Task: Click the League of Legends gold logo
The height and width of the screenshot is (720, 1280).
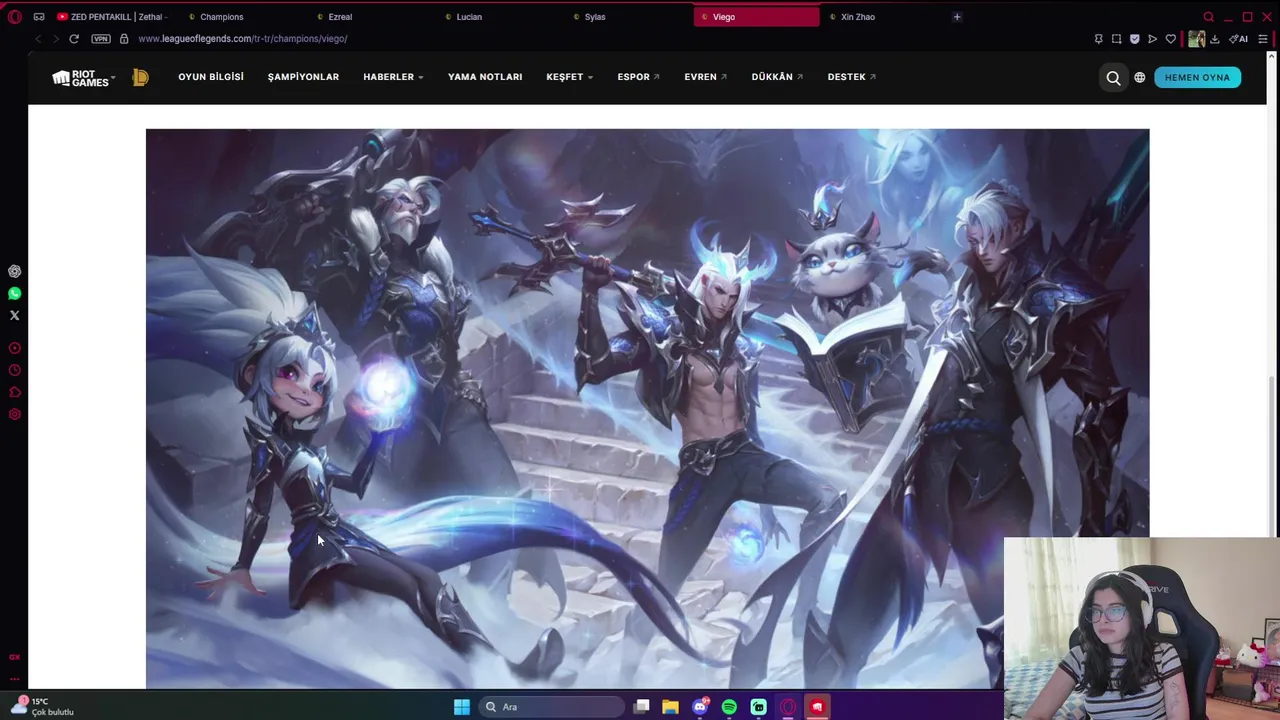Action: (x=140, y=77)
